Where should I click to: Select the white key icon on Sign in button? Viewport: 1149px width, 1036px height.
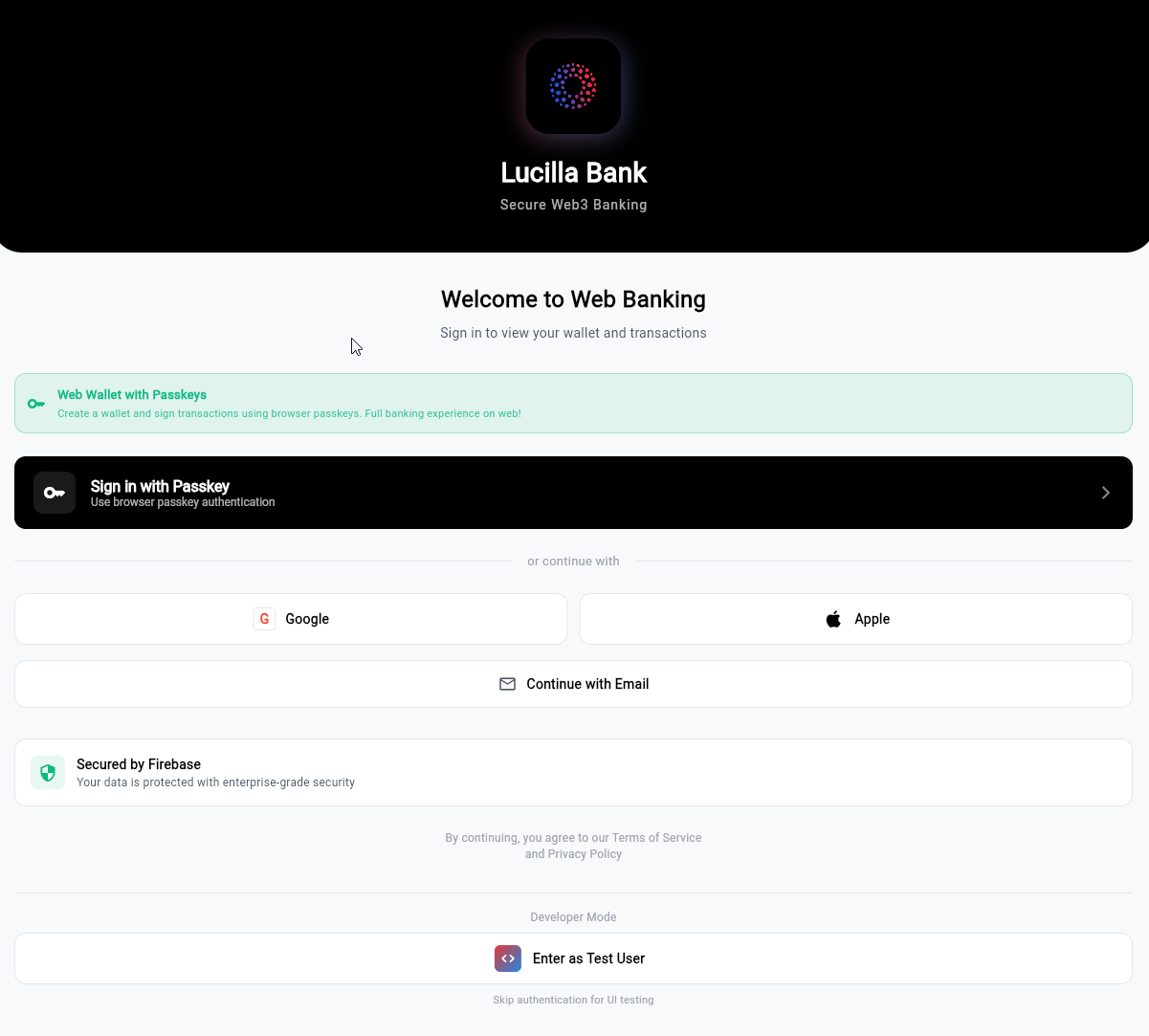pos(55,492)
